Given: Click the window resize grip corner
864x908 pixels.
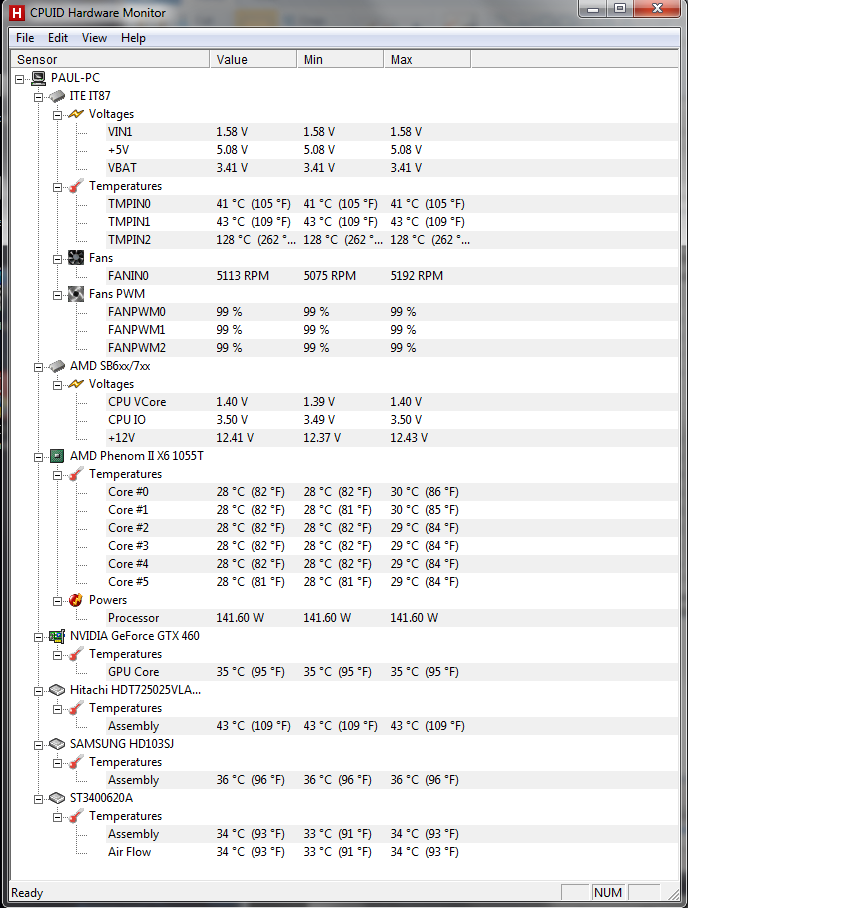Looking at the screenshot, I should (673, 894).
